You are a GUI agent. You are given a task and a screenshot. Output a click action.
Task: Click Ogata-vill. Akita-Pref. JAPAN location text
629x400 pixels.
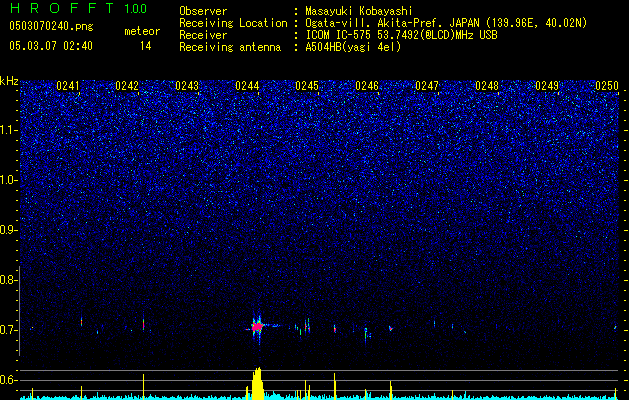[446, 23]
